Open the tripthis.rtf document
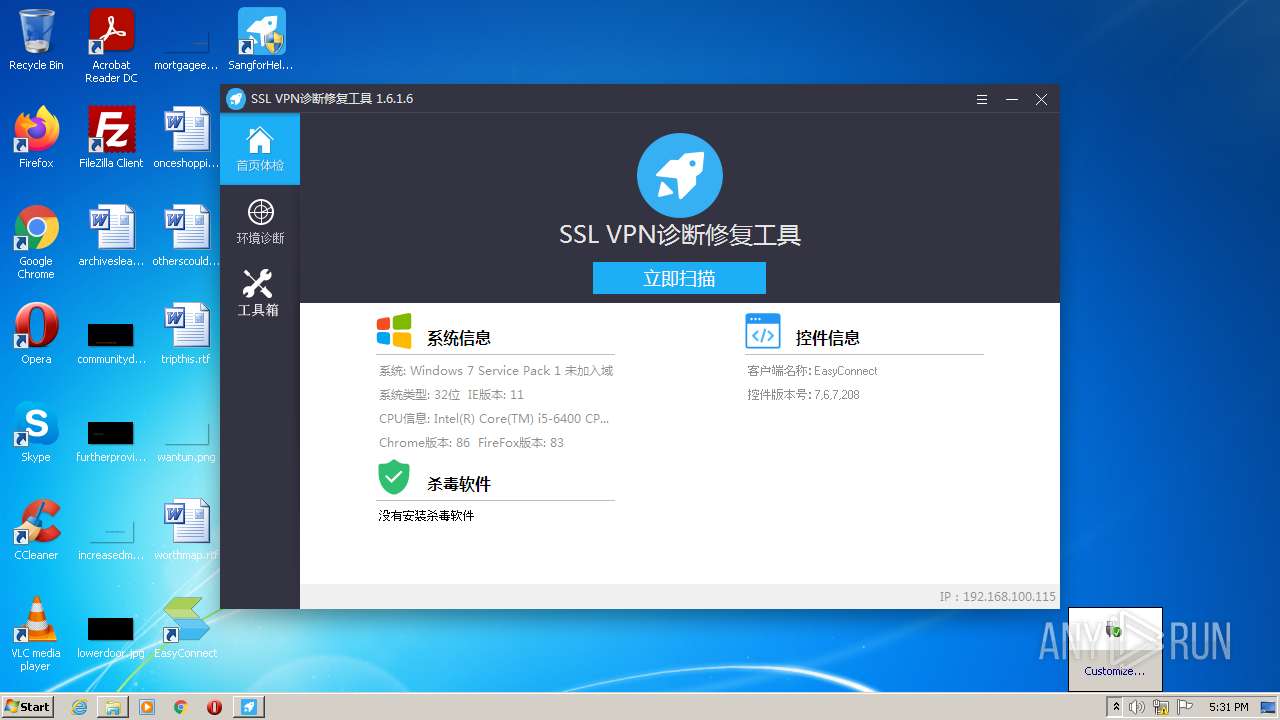The width and height of the screenshot is (1280, 720). click(x=186, y=333)
